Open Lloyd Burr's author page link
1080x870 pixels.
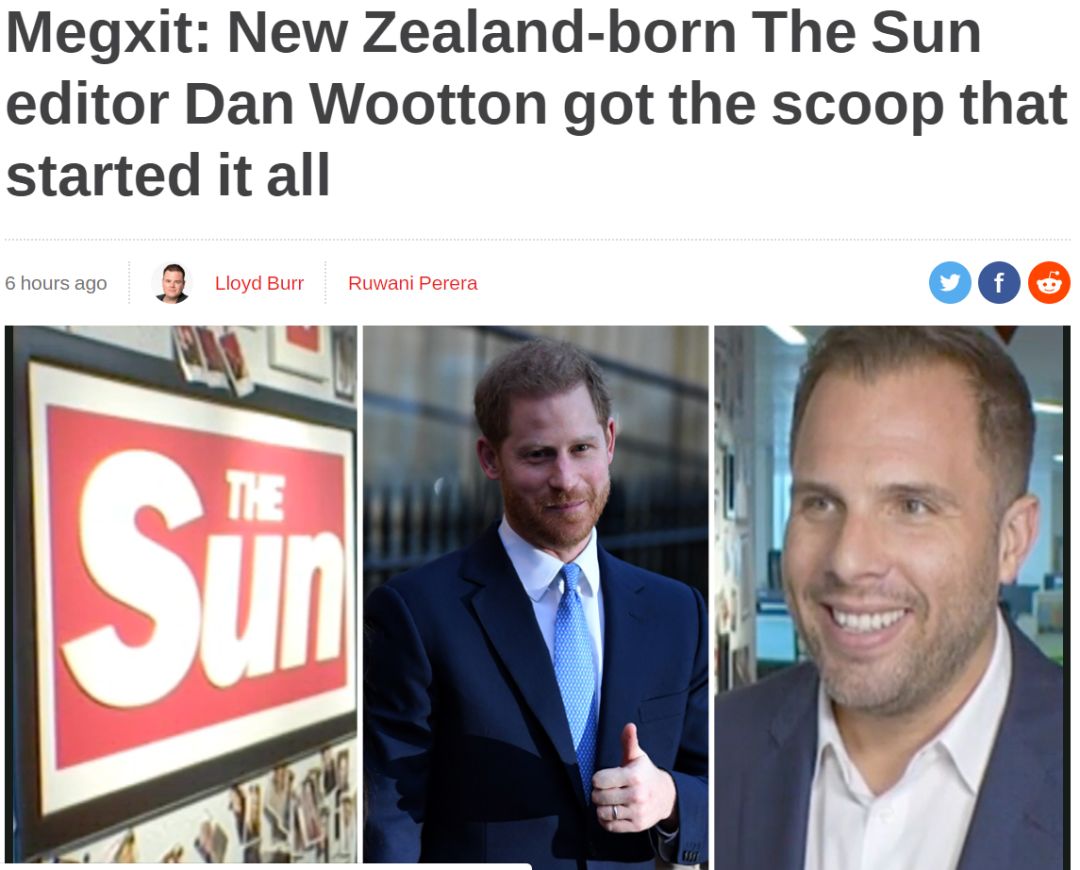pyautogui.click(x=259, y=283)
